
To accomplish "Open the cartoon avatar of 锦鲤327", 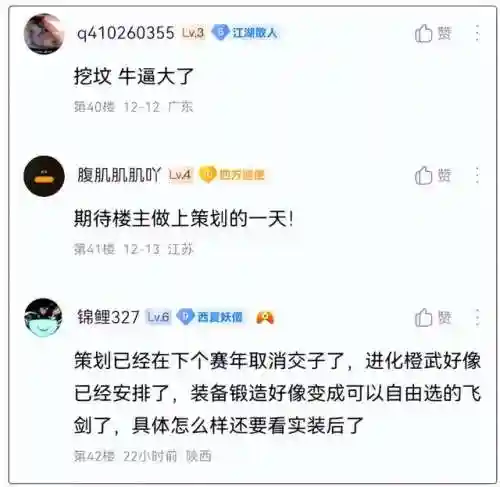I will pos(43,317).
